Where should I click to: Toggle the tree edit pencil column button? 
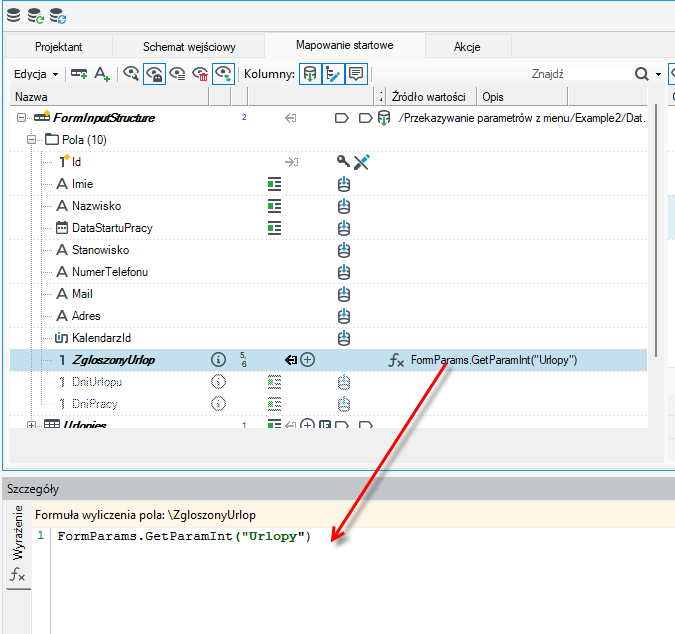[333, 74]
